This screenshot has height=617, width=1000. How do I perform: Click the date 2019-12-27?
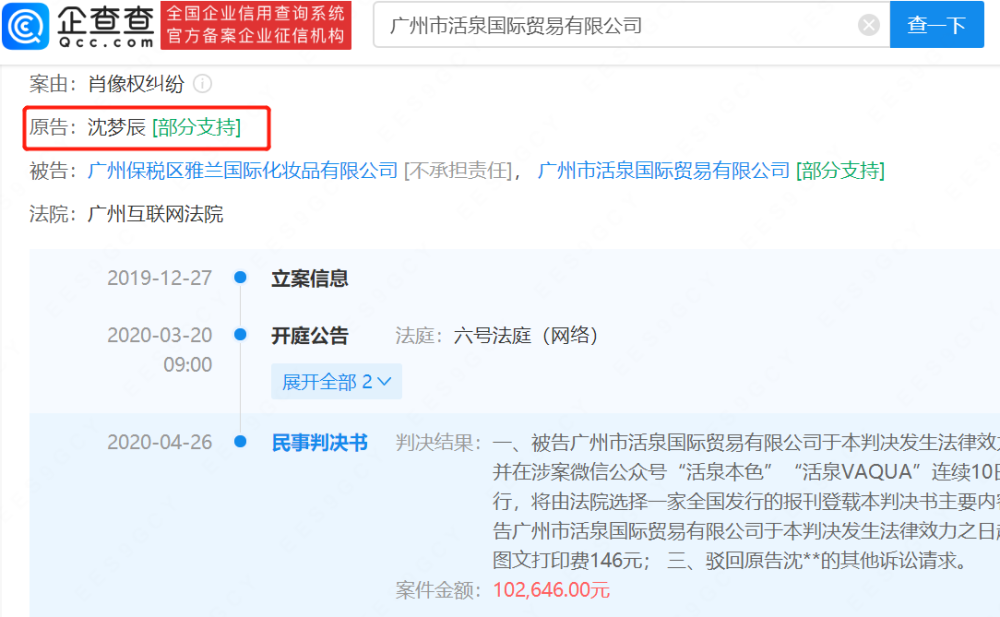(159, 278)
